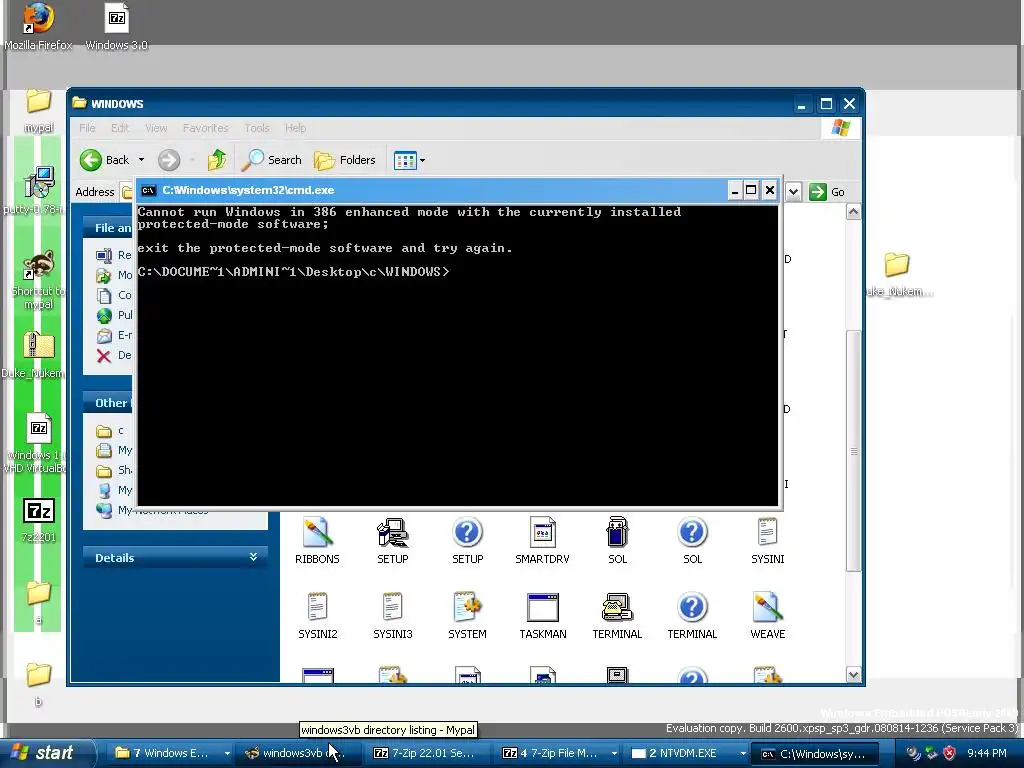
Task: Open the View menu
Action: coord(156,128)
